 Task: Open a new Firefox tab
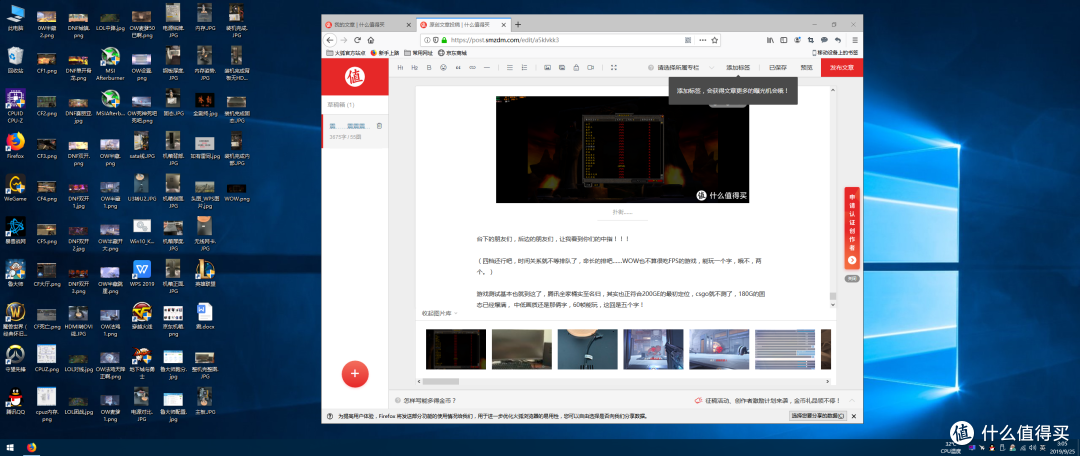point(518,24)
